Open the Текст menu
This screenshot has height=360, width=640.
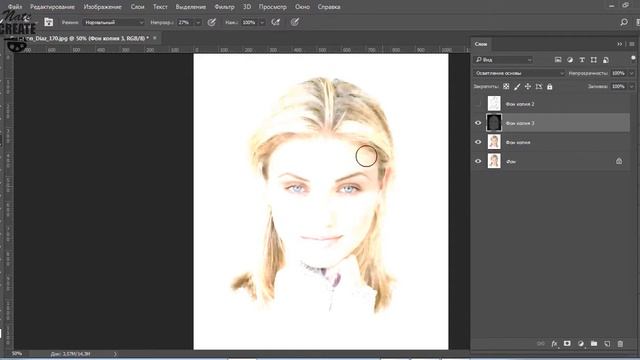(x=160, y=7)
